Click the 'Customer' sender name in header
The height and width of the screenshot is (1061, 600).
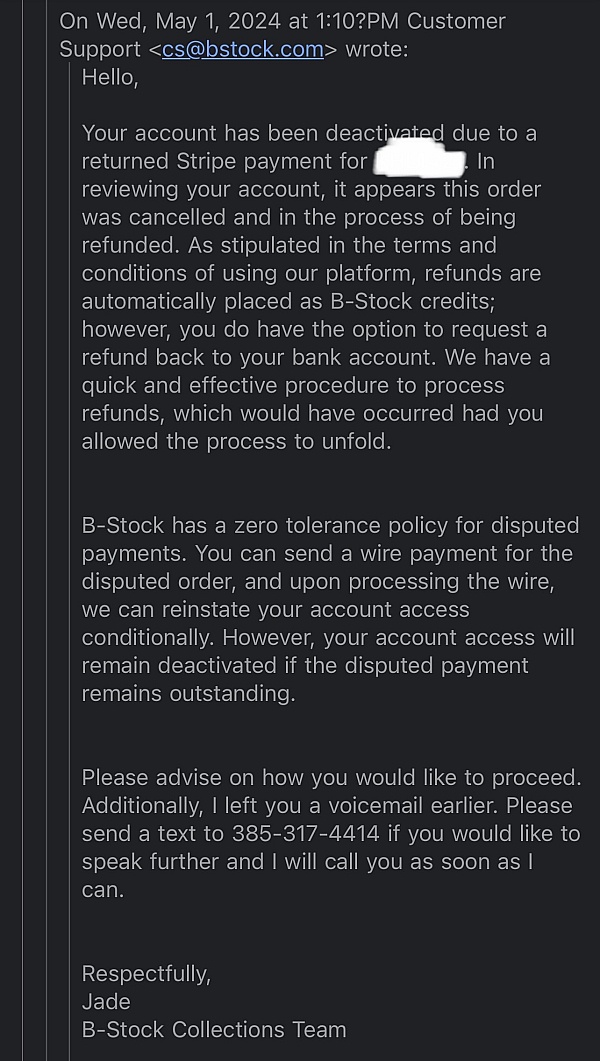click(x=456, y=22)
